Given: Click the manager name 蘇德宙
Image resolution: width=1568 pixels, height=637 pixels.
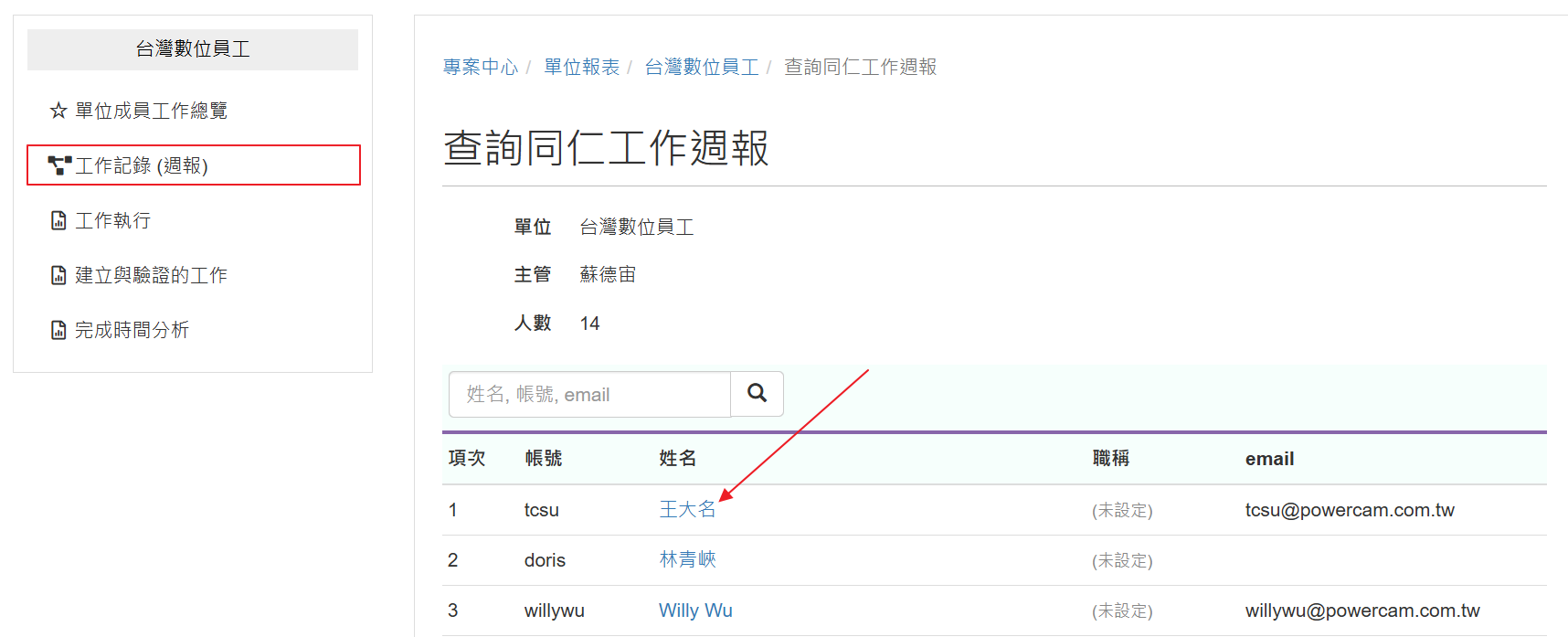Looking at the screenshot, I should pyautogui.click(x=608, y=274).
